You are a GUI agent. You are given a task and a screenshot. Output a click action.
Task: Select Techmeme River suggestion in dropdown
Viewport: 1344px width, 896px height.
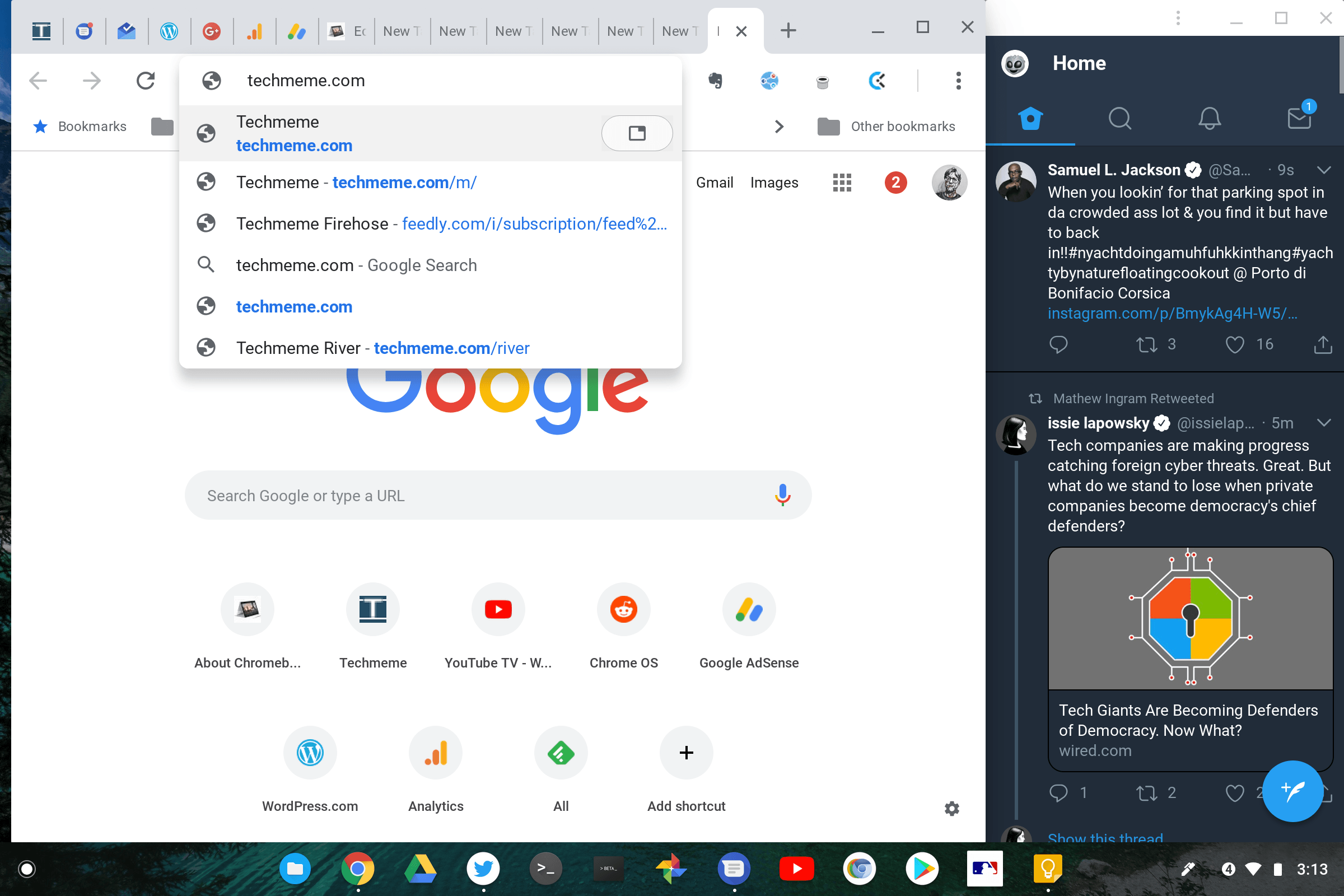click(383, 348)
